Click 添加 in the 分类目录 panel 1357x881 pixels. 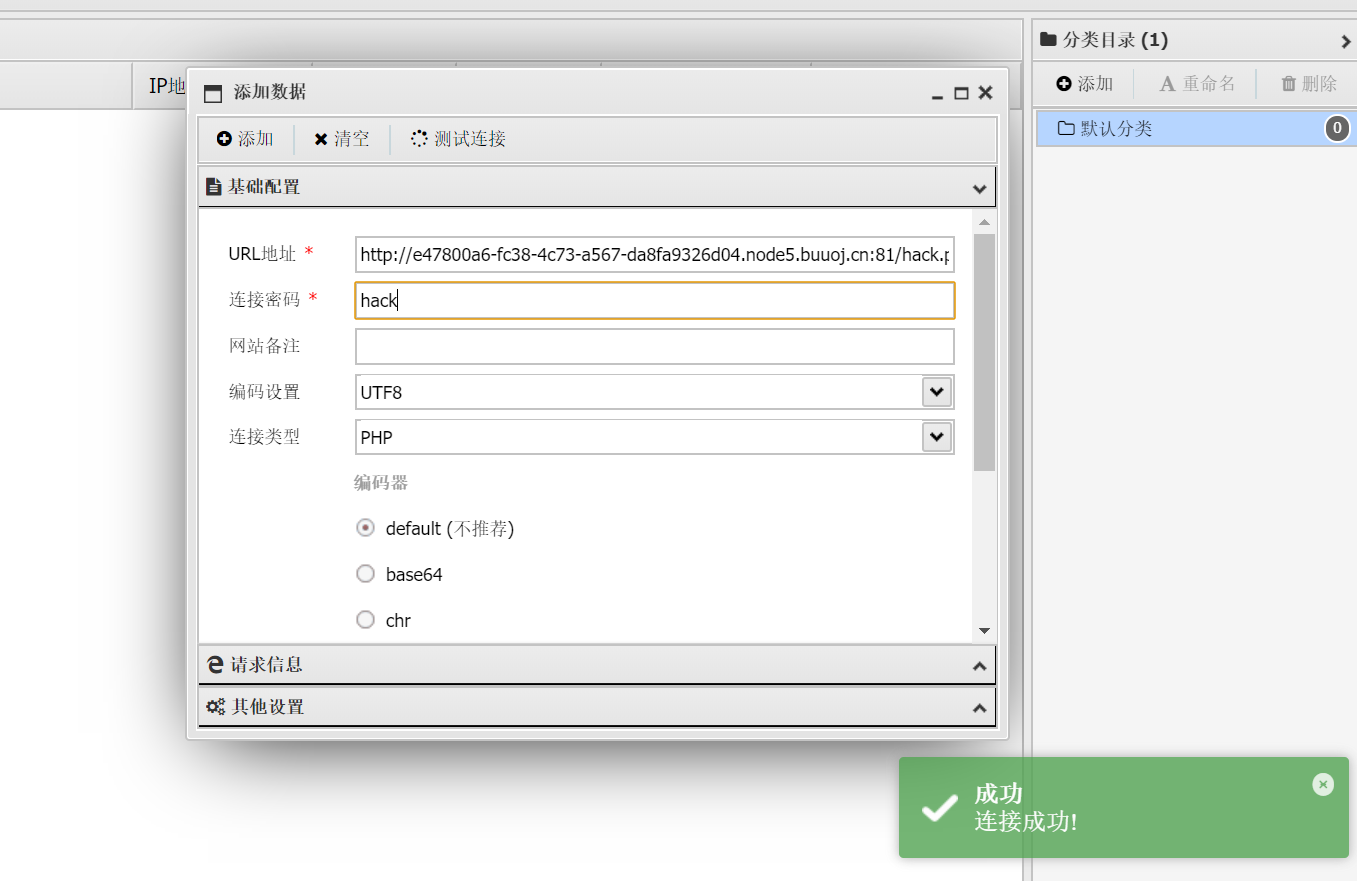[x=1085, y=84]
